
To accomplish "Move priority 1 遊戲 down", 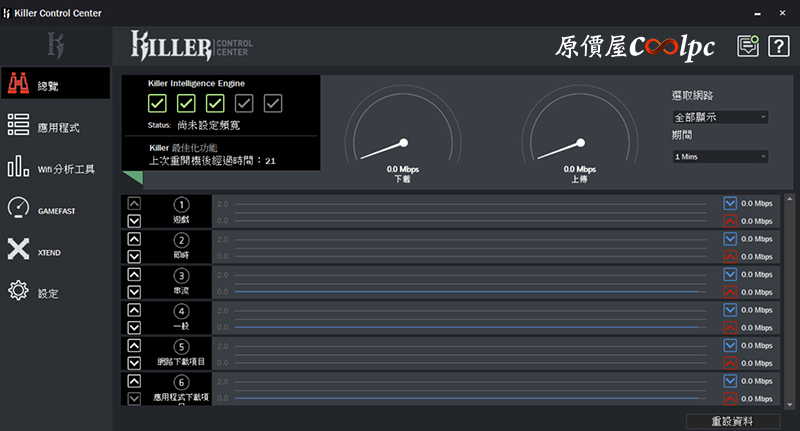I will point(134,221).
